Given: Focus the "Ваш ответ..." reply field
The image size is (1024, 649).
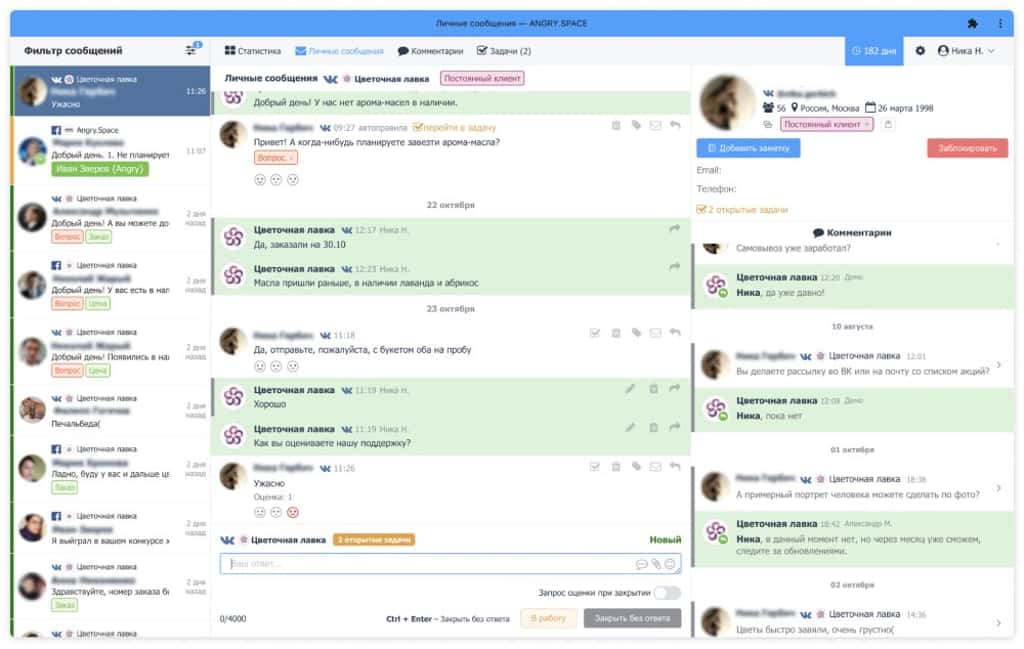Looking at the screenshot, I should [x=451, y=563].
